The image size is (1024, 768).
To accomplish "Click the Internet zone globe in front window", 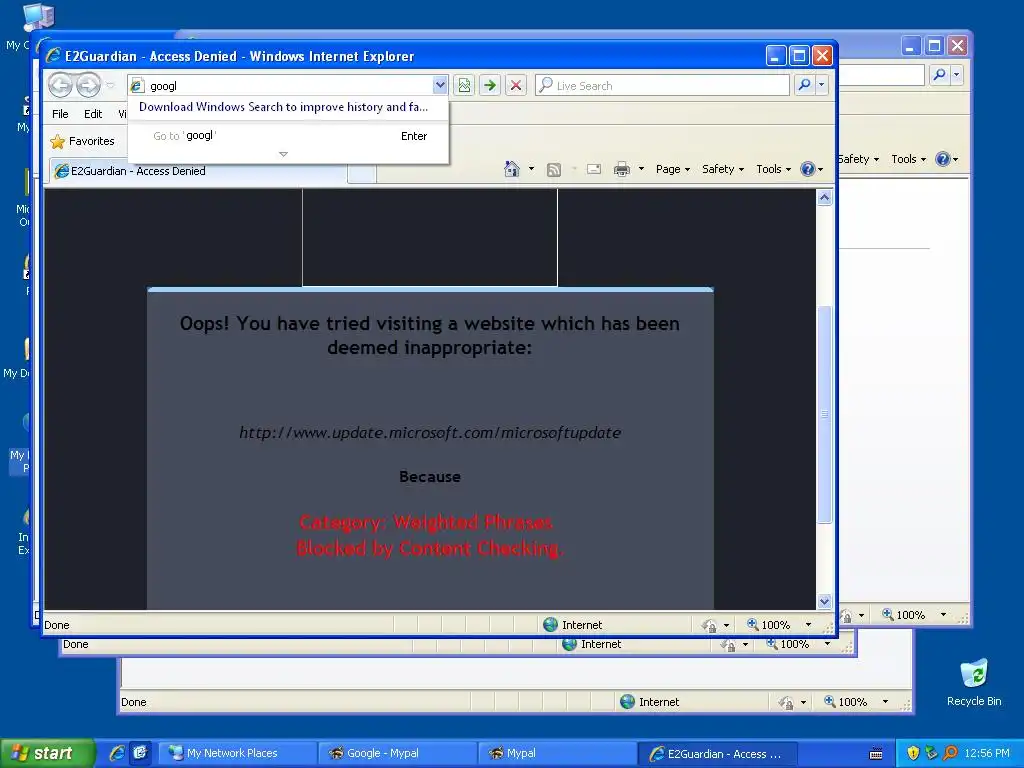I will tap(551, 624).
